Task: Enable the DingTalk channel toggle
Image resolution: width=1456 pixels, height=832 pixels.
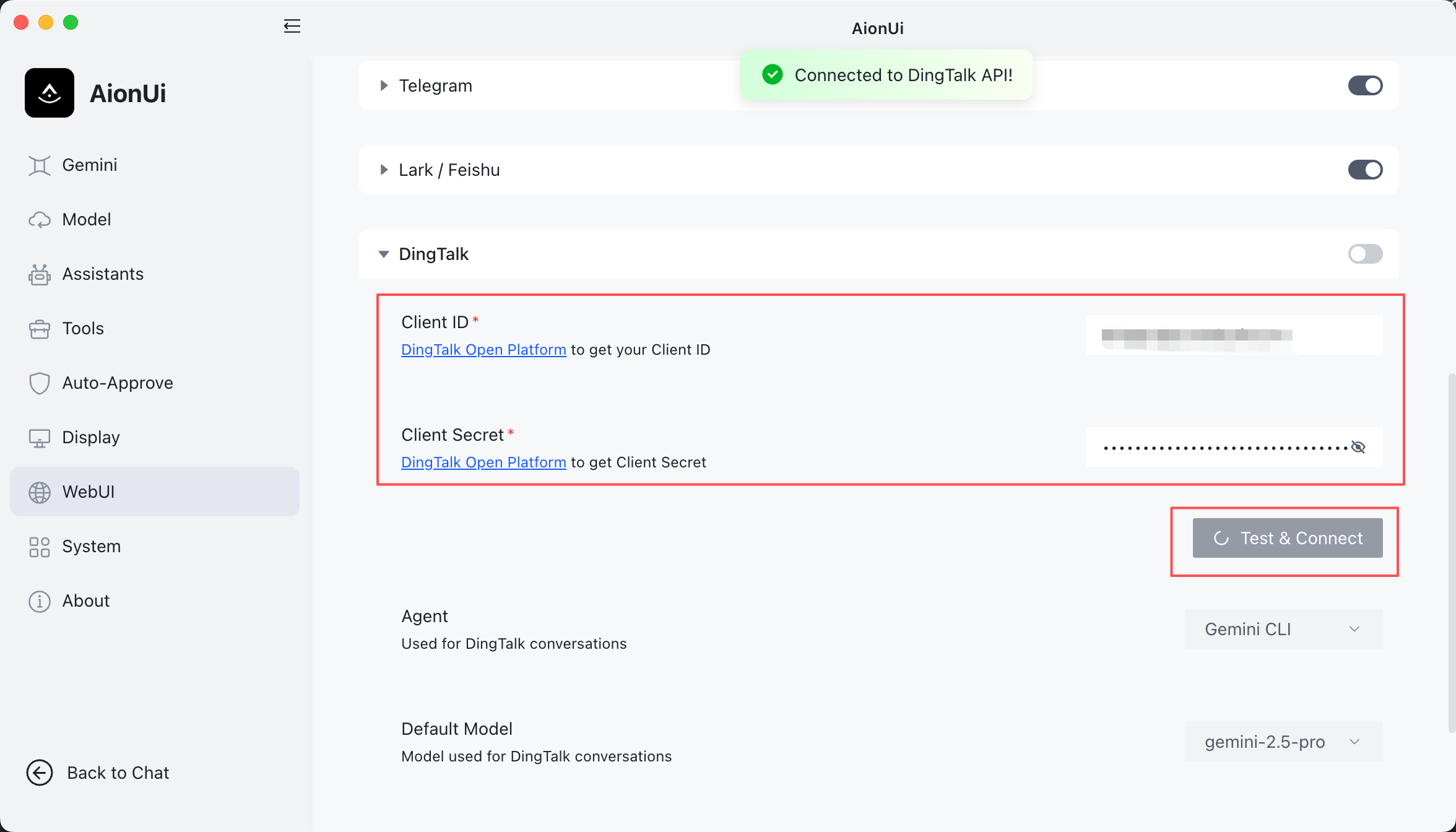Action: click(x=1365, y=254)
